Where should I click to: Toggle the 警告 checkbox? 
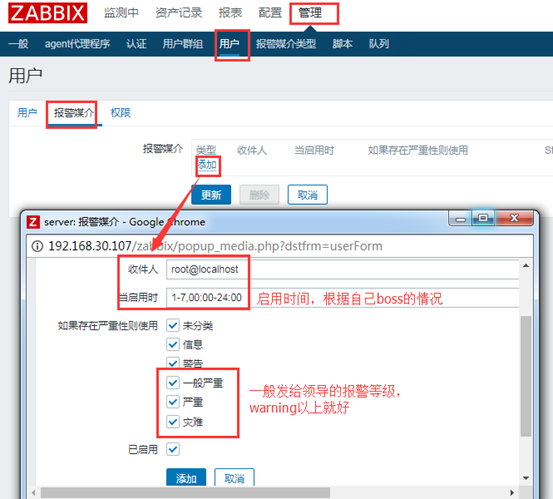point(173,363)
